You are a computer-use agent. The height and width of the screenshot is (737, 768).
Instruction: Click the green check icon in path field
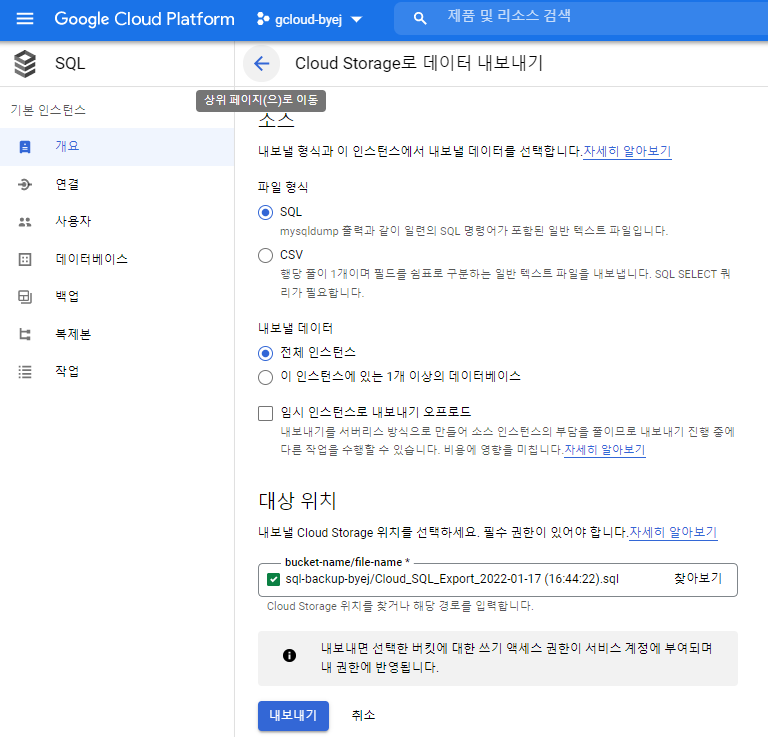(273, 580)
